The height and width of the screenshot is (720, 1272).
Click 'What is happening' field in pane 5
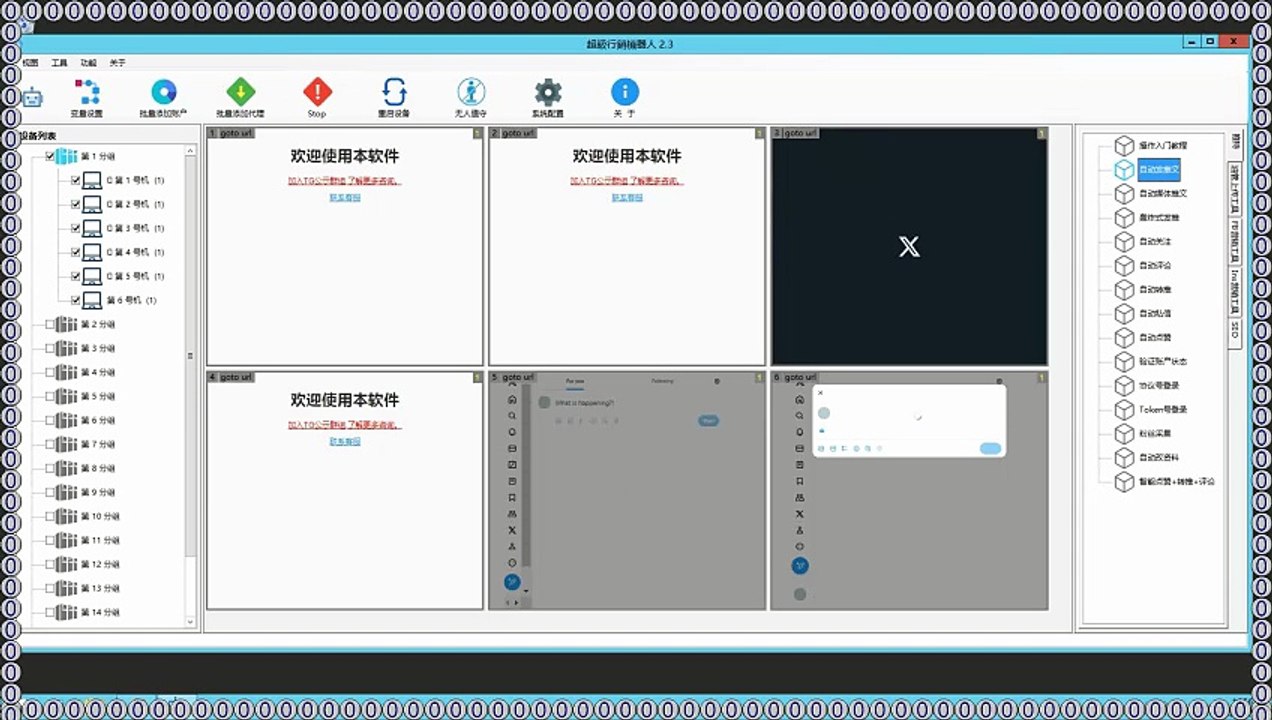pos(585,403)
